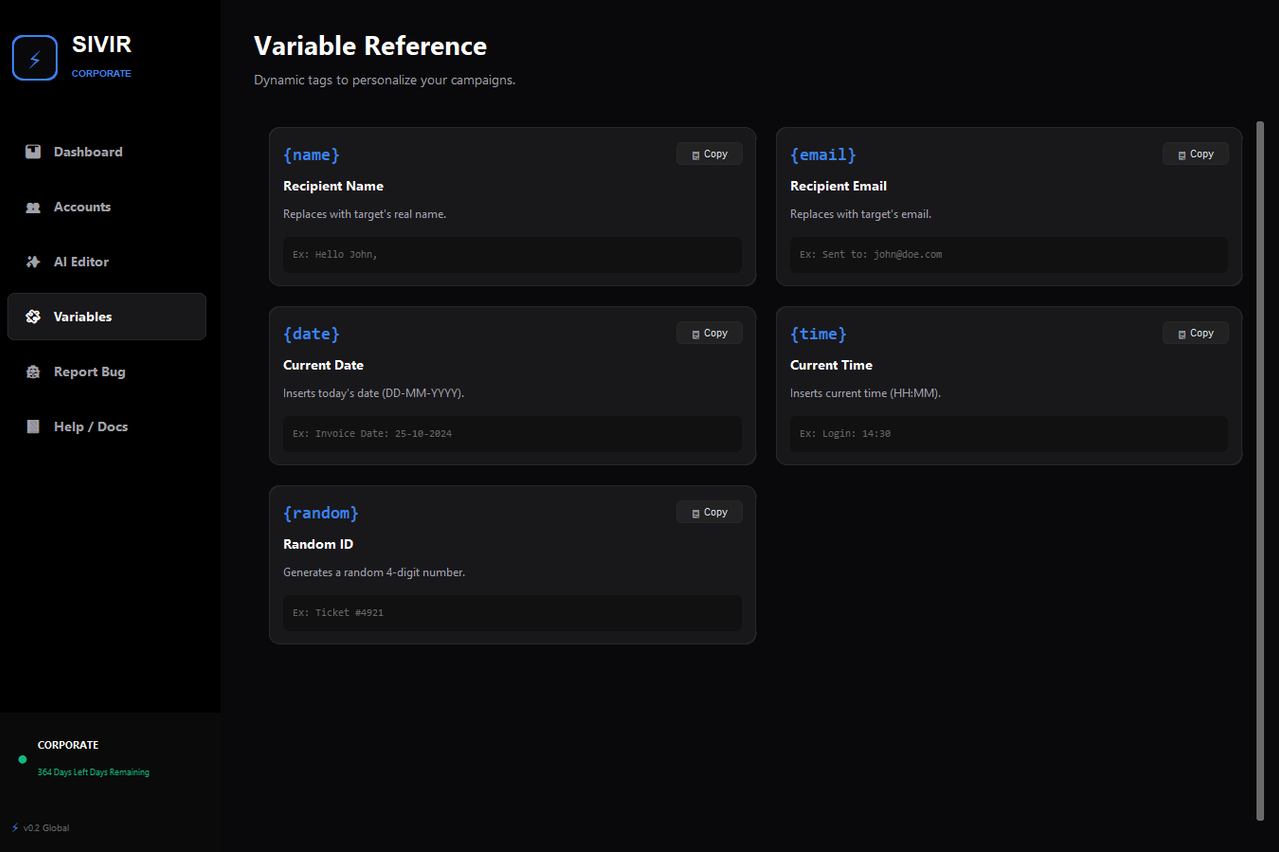Click the AI Editor sparkle icon
The width and height of the screenshot is (1279, 852).
tap(33, 262)
